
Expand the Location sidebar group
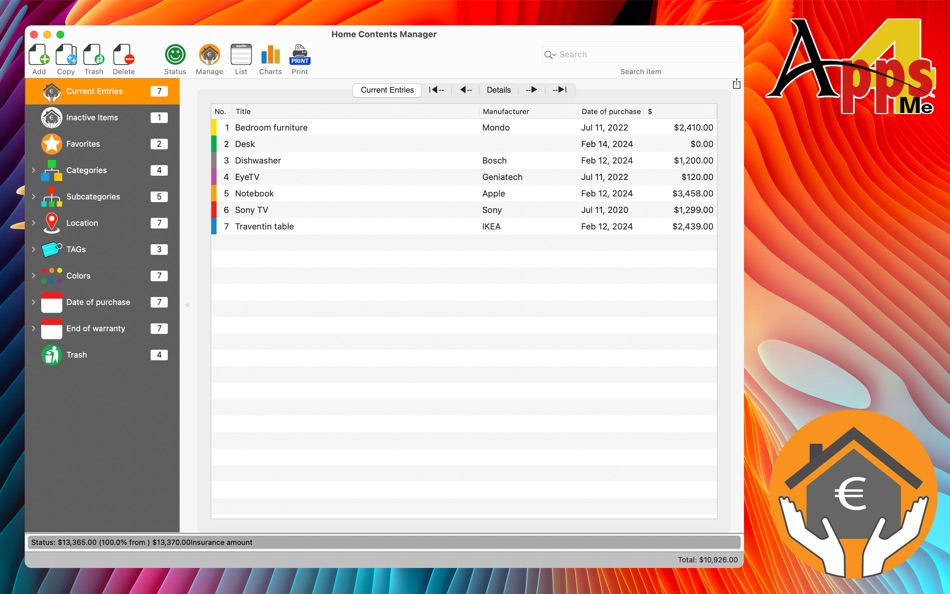click(31, 223)
